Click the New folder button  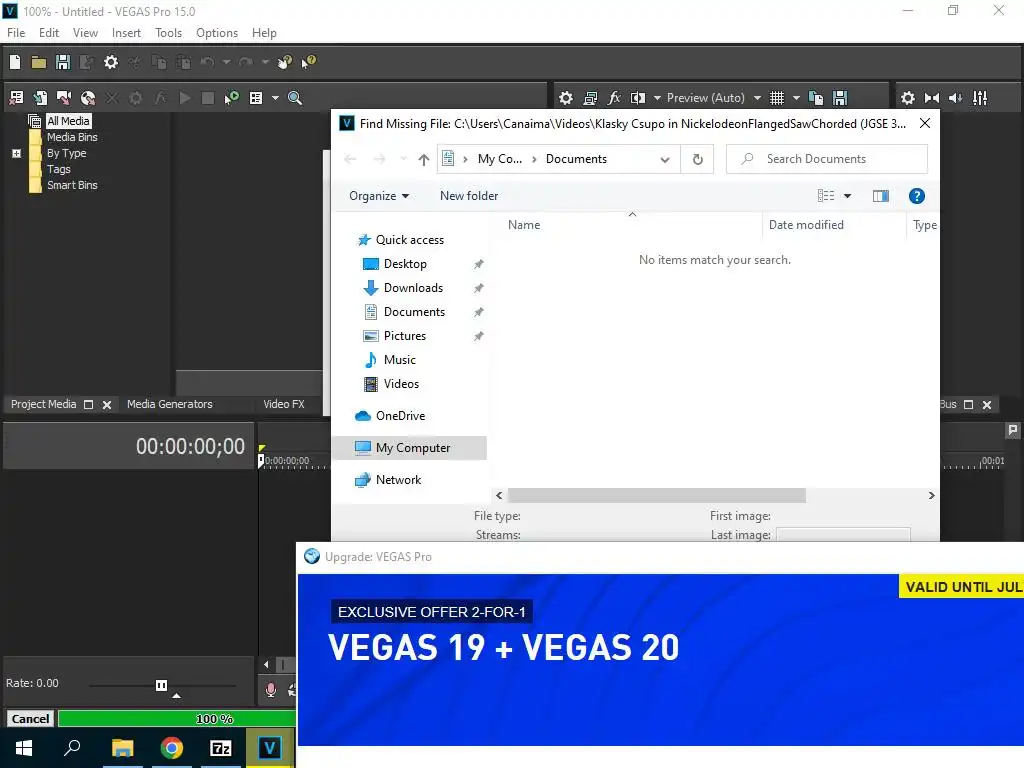tap(468, 196)
